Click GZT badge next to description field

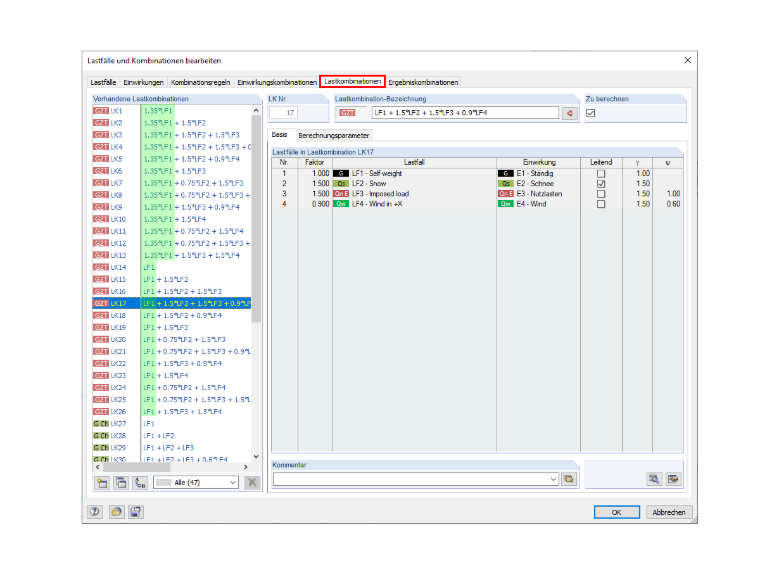347,112
